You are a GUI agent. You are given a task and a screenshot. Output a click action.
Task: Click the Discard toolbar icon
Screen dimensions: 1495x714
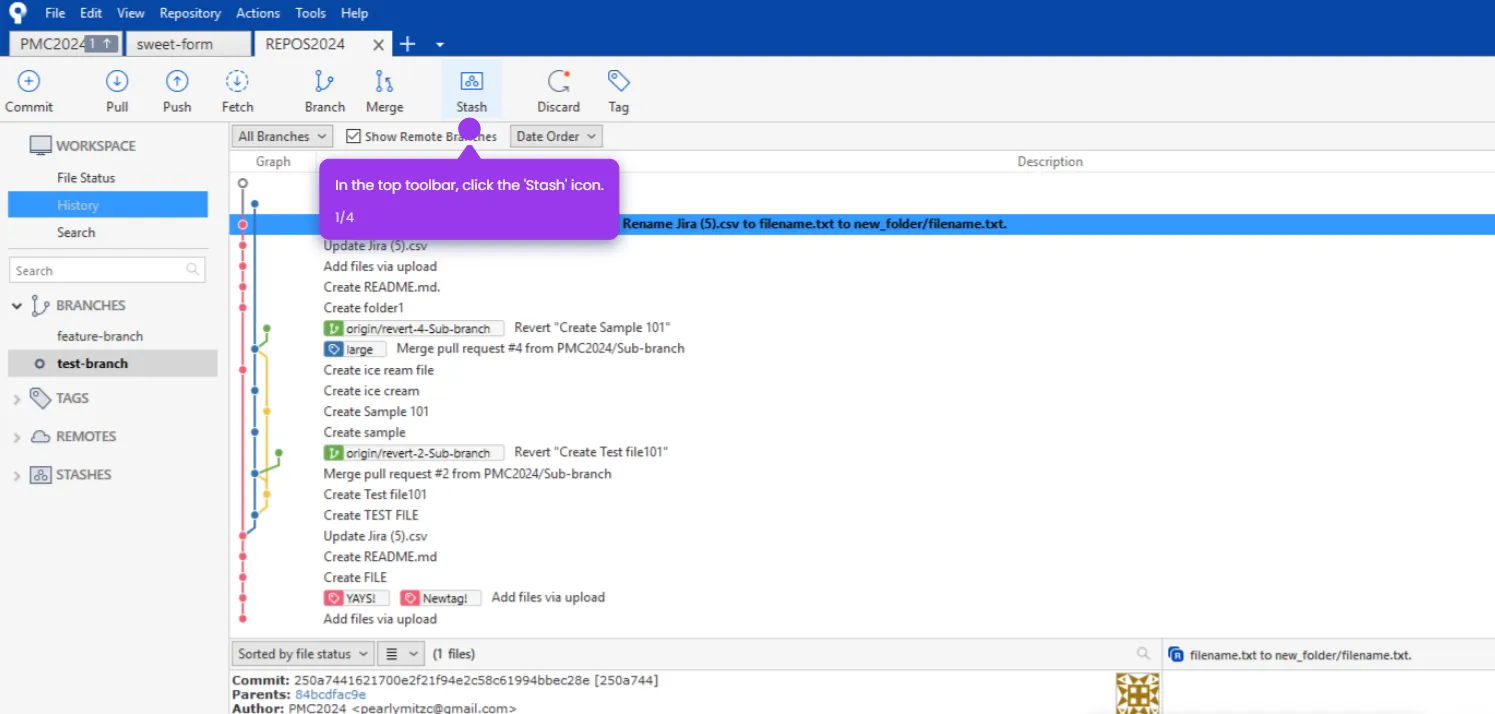pos(558,82)
